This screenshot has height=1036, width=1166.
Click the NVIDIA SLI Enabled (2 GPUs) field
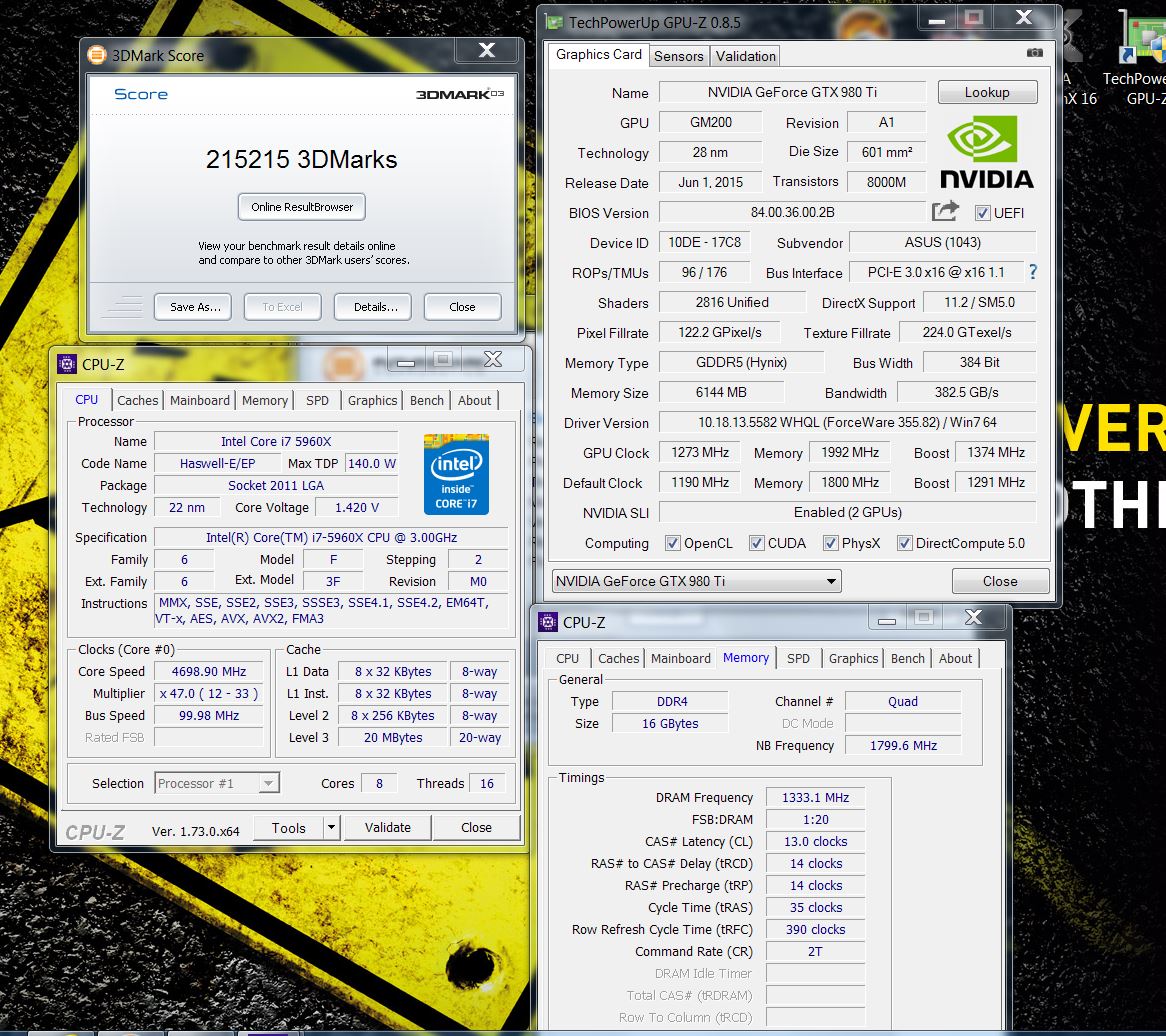(x=848, y=512)
